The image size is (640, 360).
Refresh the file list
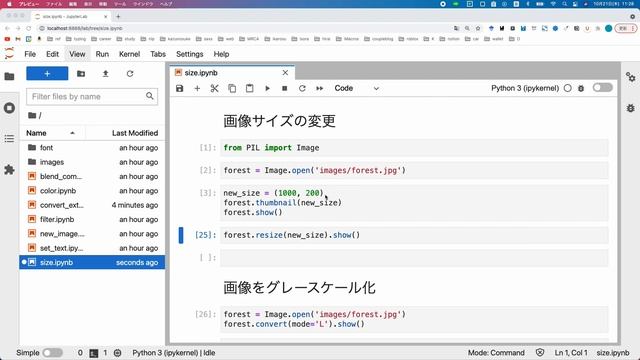[130, 74]
